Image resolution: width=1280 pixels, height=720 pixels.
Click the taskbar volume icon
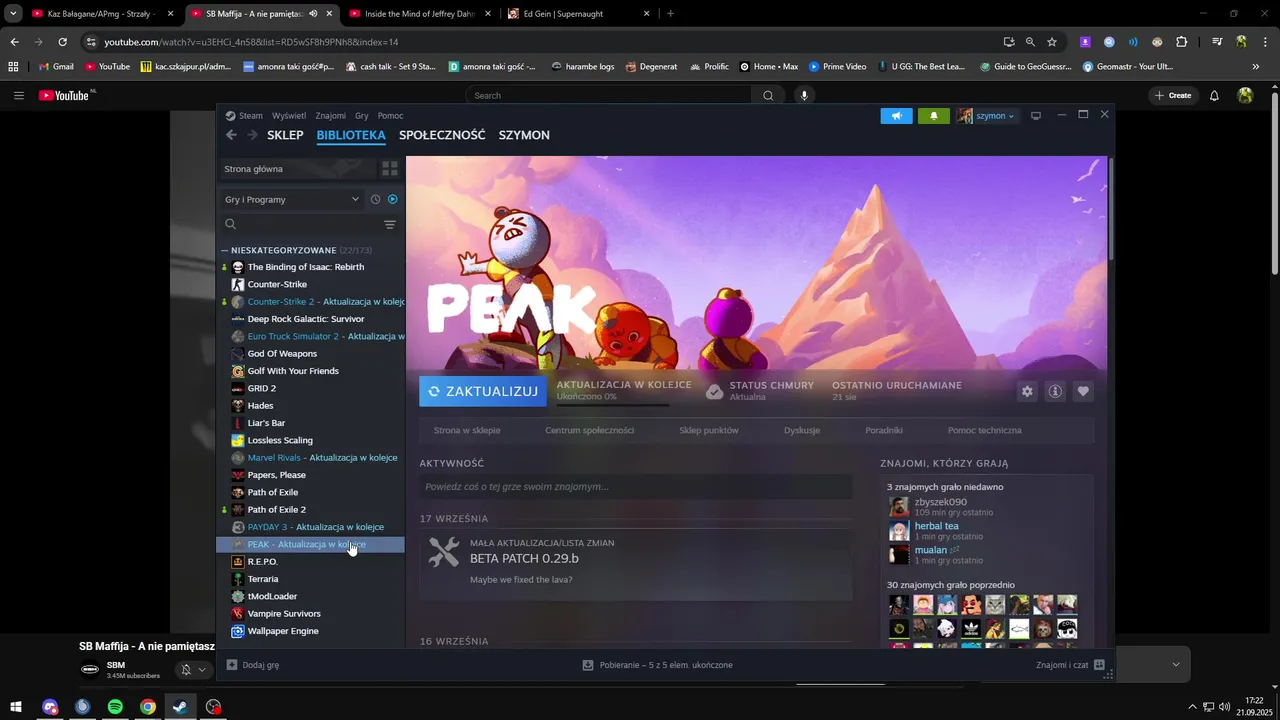pyautogui.click(x=1225, y=707)
